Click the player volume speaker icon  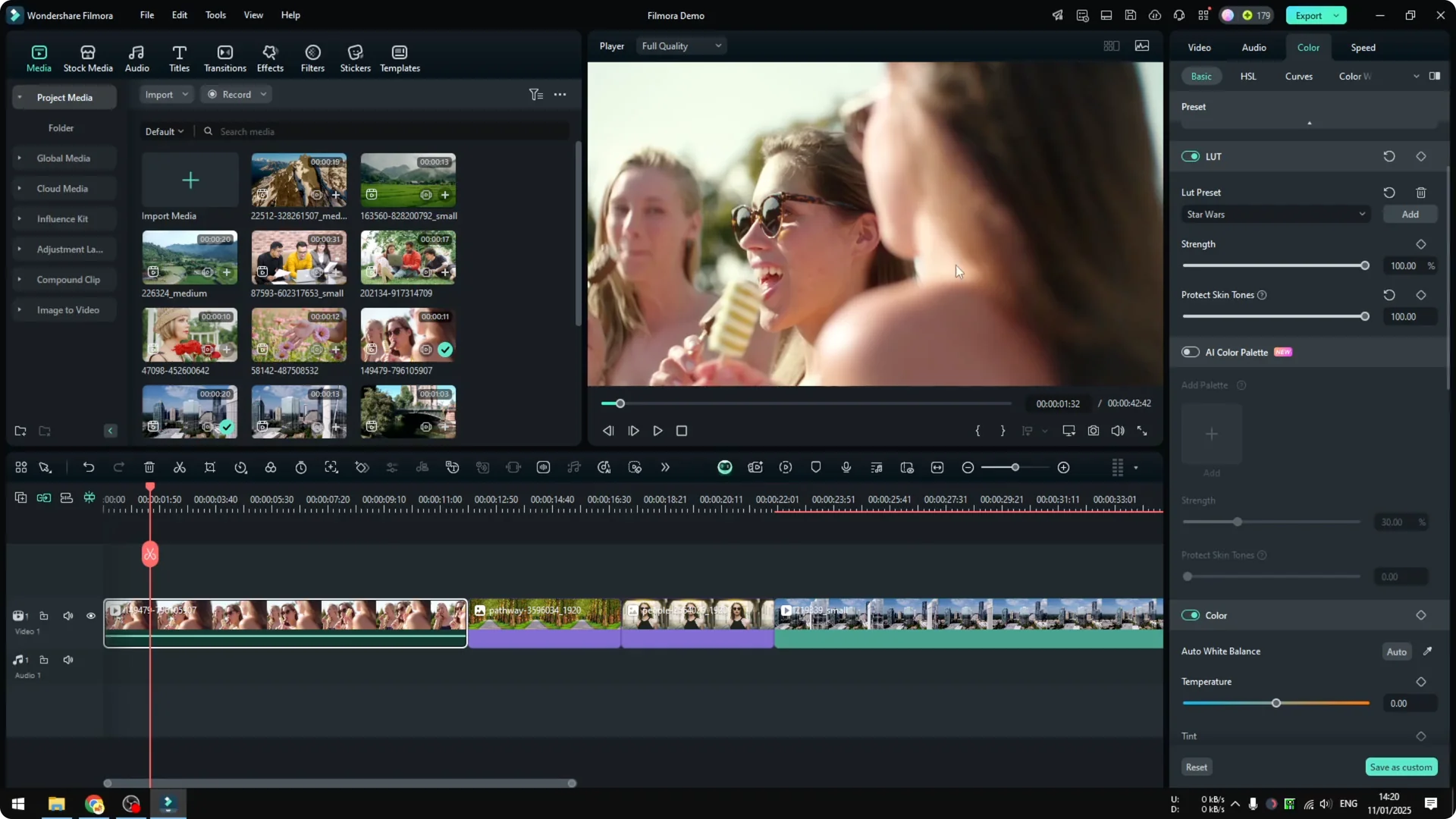pyautogui.click(x=1118, y=431)
